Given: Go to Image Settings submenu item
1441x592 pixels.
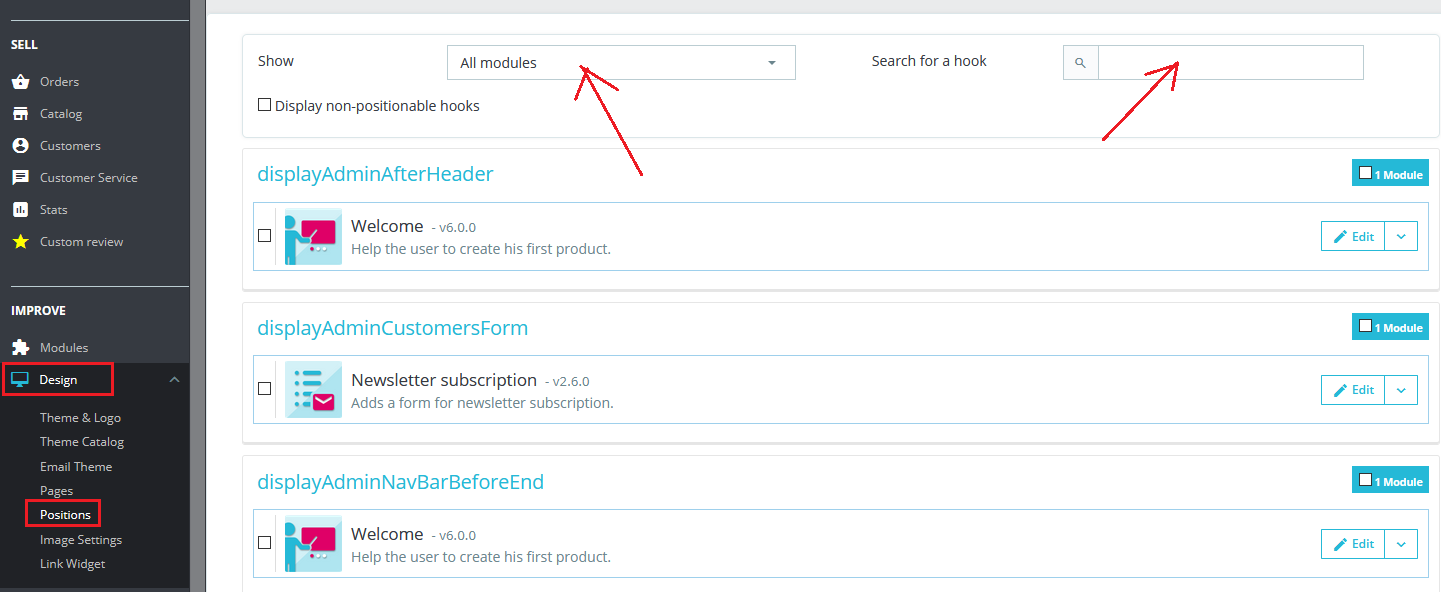Looking at the screenshot, I should coord(81,540).
